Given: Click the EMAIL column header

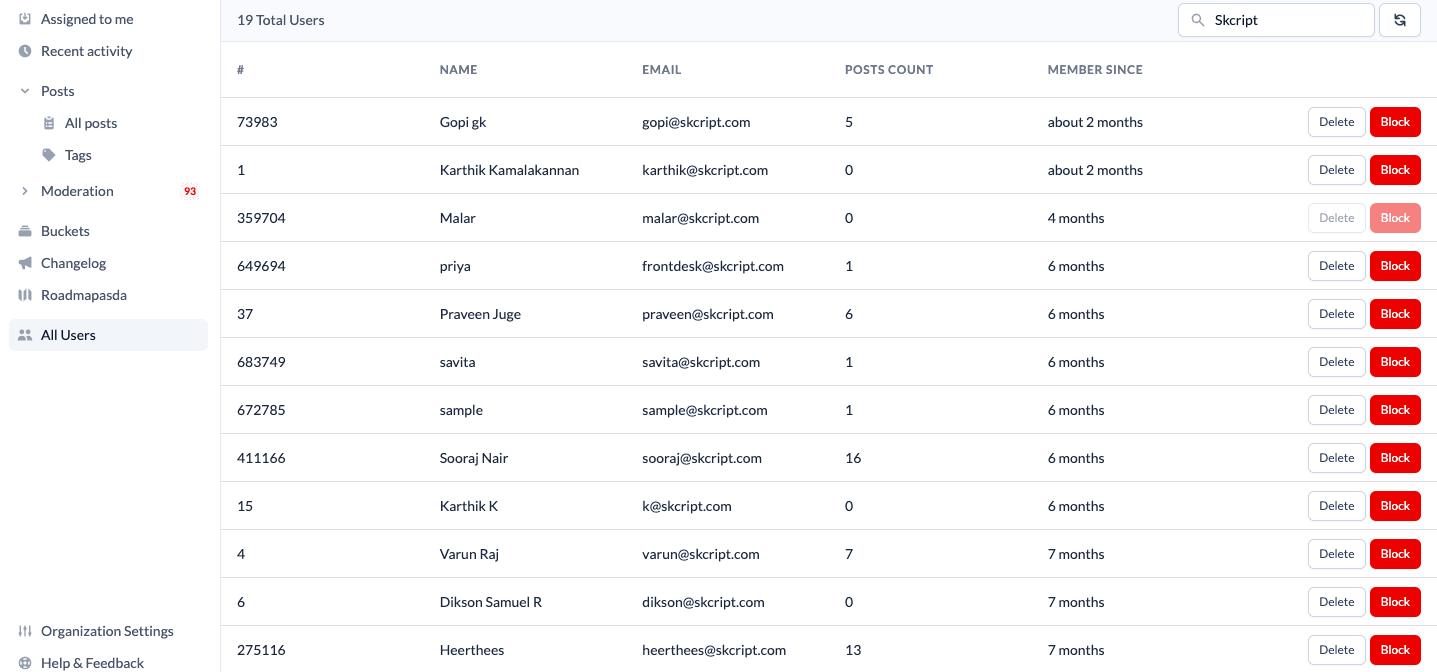Looking at the screenshot, I should coord(661,70).
